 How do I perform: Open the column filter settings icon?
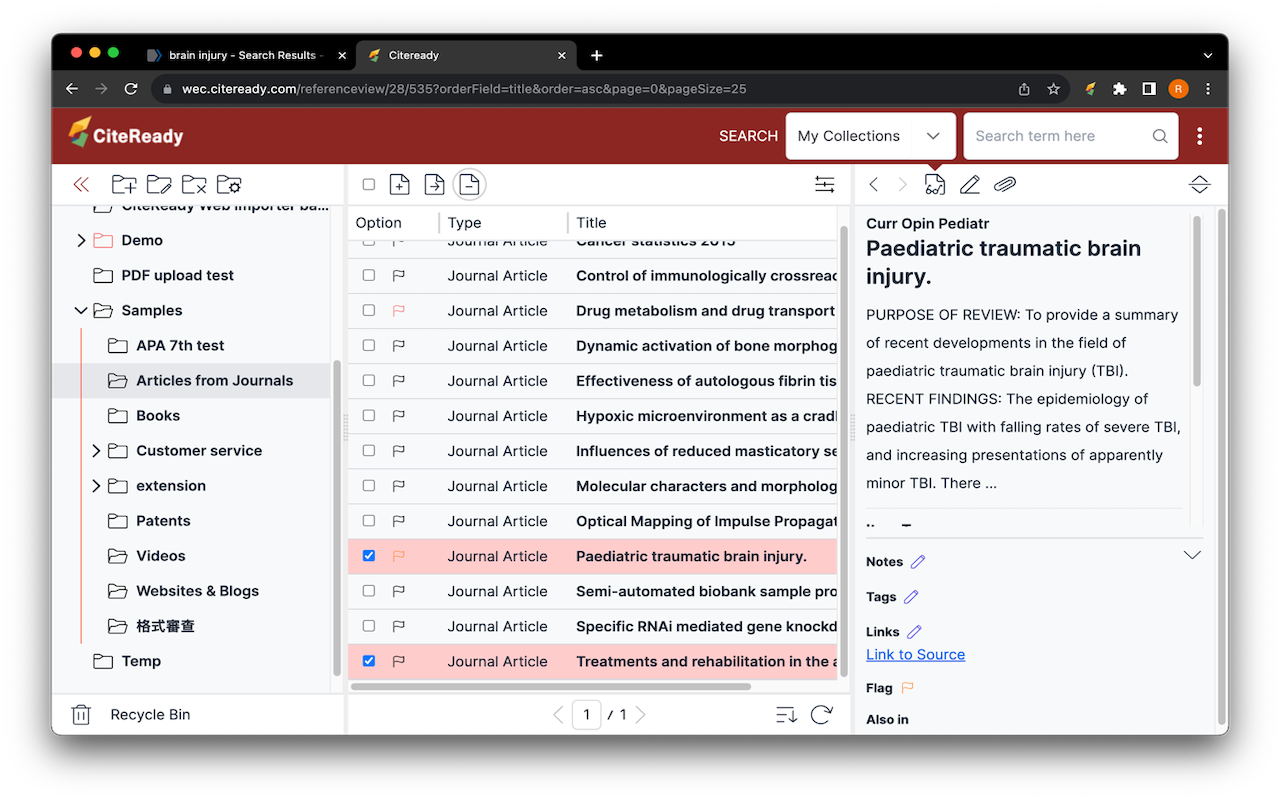pos(824,185)
